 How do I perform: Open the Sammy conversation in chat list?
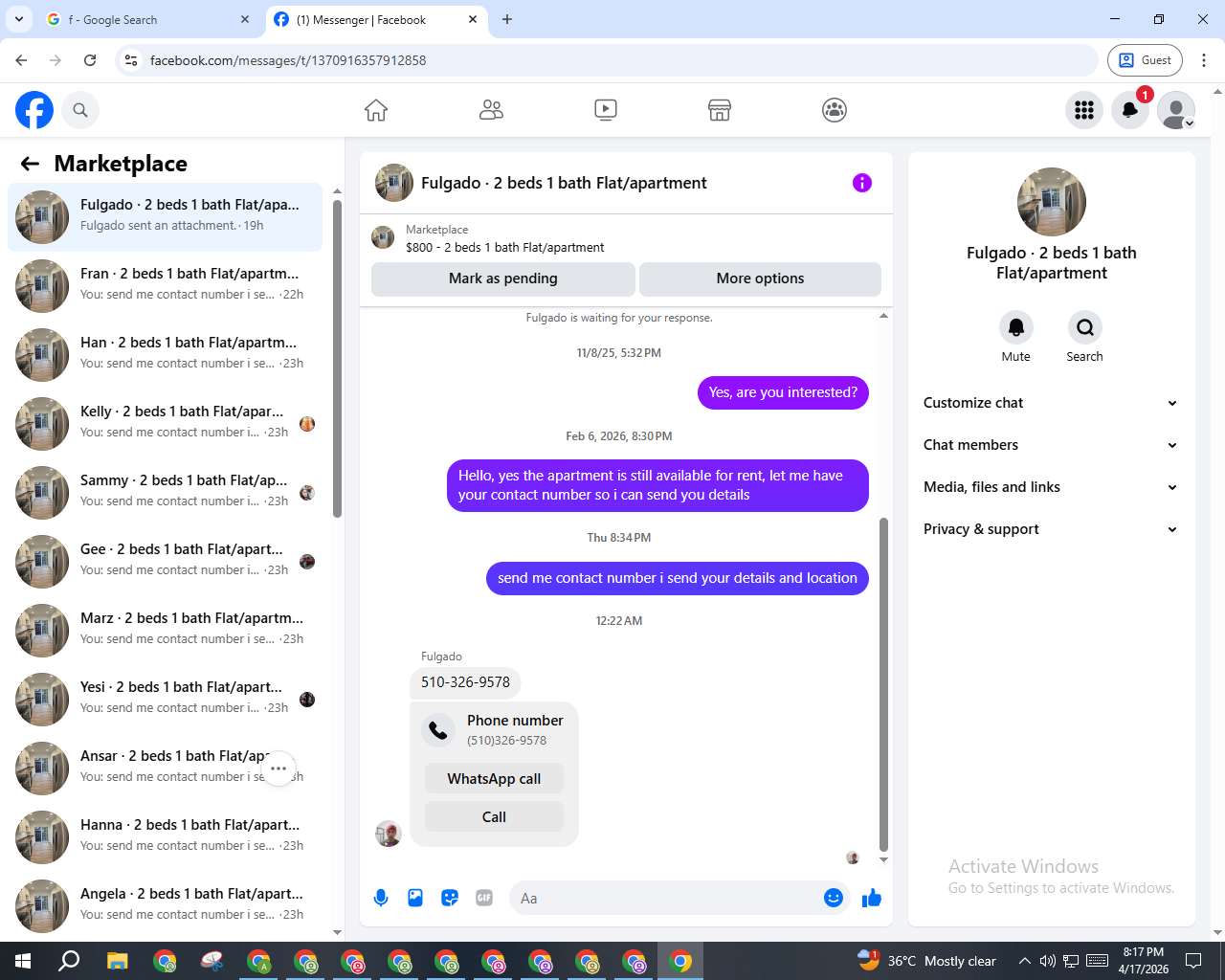coord(165,493)
